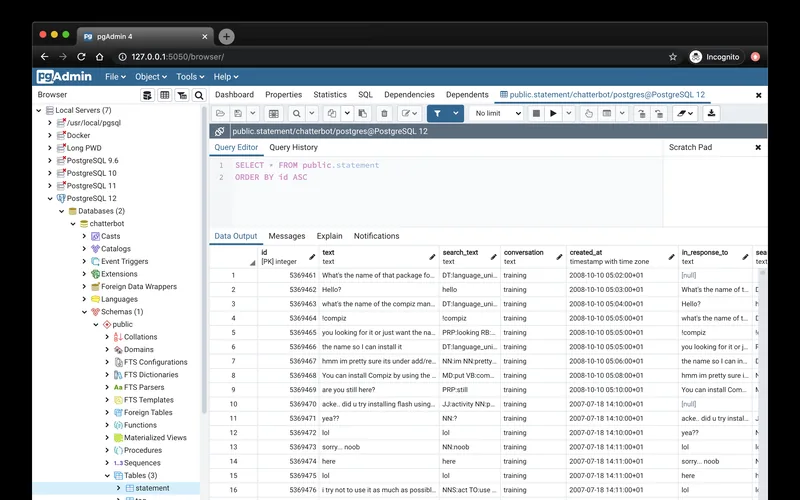Open the Query Tool from Browser panel
Image resolution: width=800 pixels, height=500 pixels.
pyautogui.click(x=147, y=95)
